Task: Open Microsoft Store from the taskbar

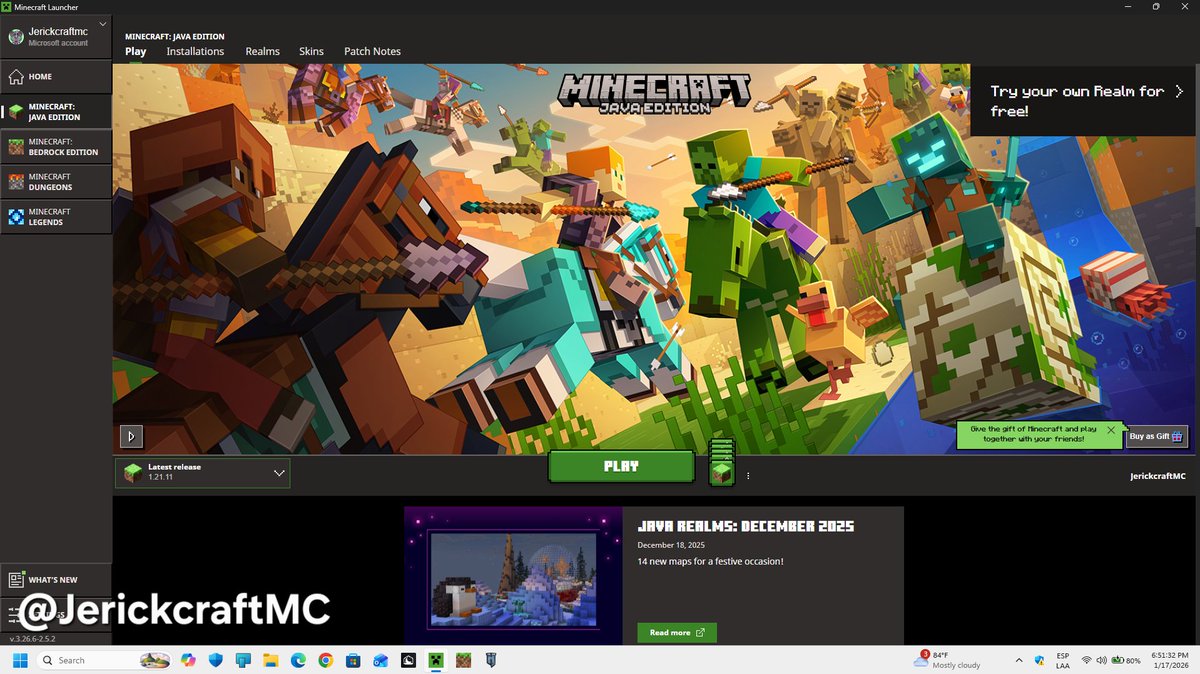Action: click(353, 660)
